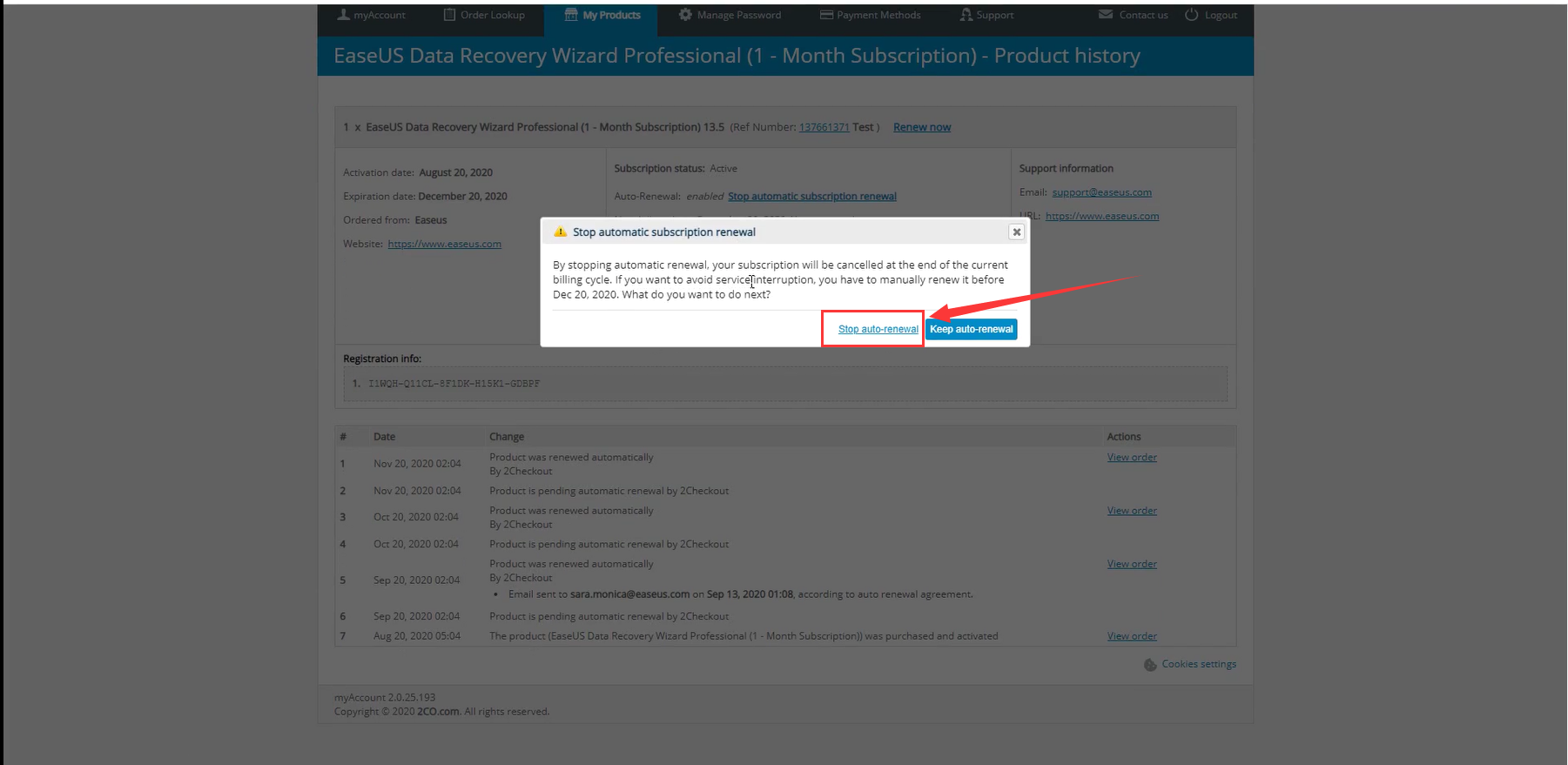Viewport: 1568px width, 765px height.
Task: Click reference number 137661371
Action: point(824,127)
